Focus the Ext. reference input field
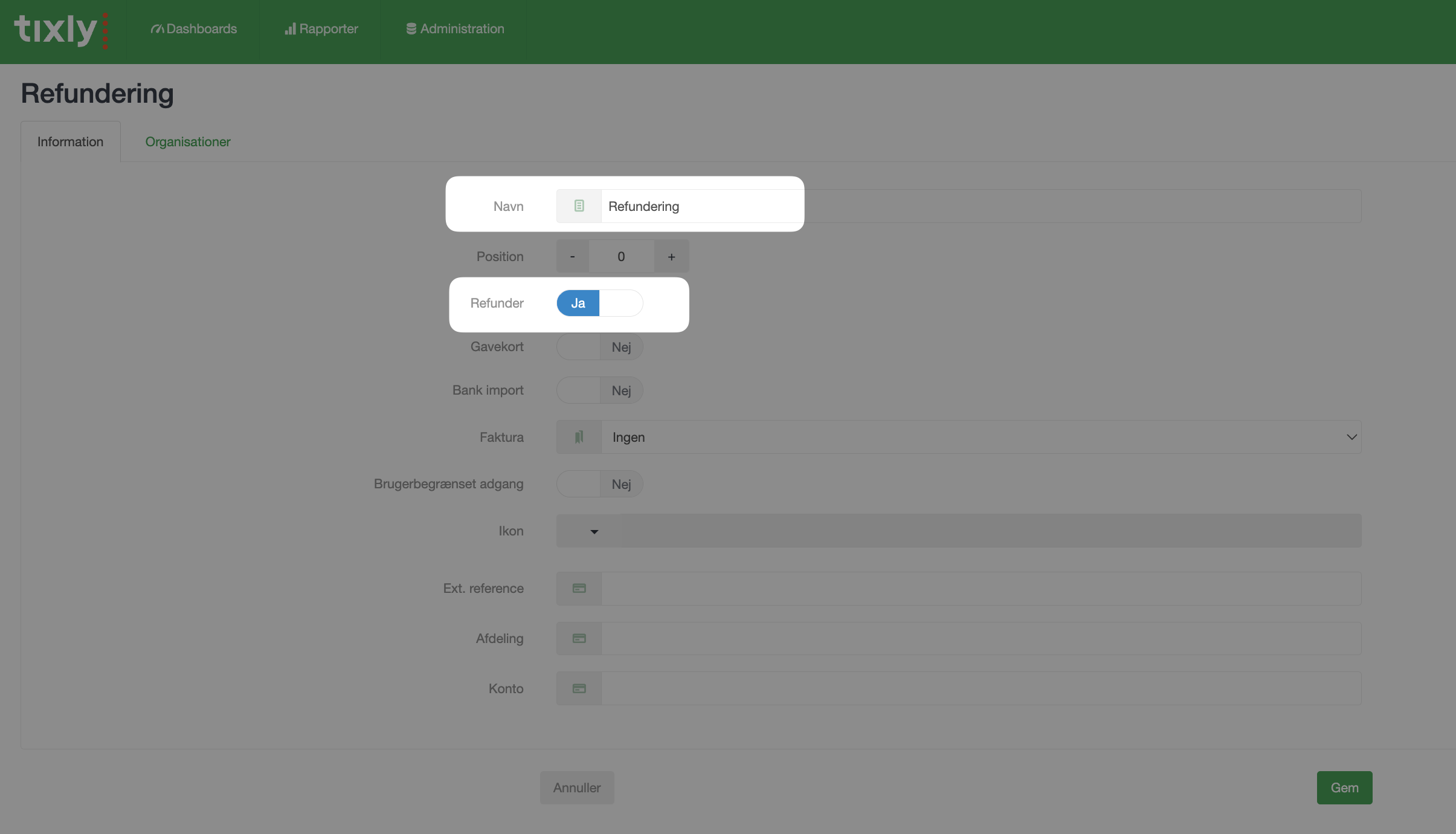 981,589
